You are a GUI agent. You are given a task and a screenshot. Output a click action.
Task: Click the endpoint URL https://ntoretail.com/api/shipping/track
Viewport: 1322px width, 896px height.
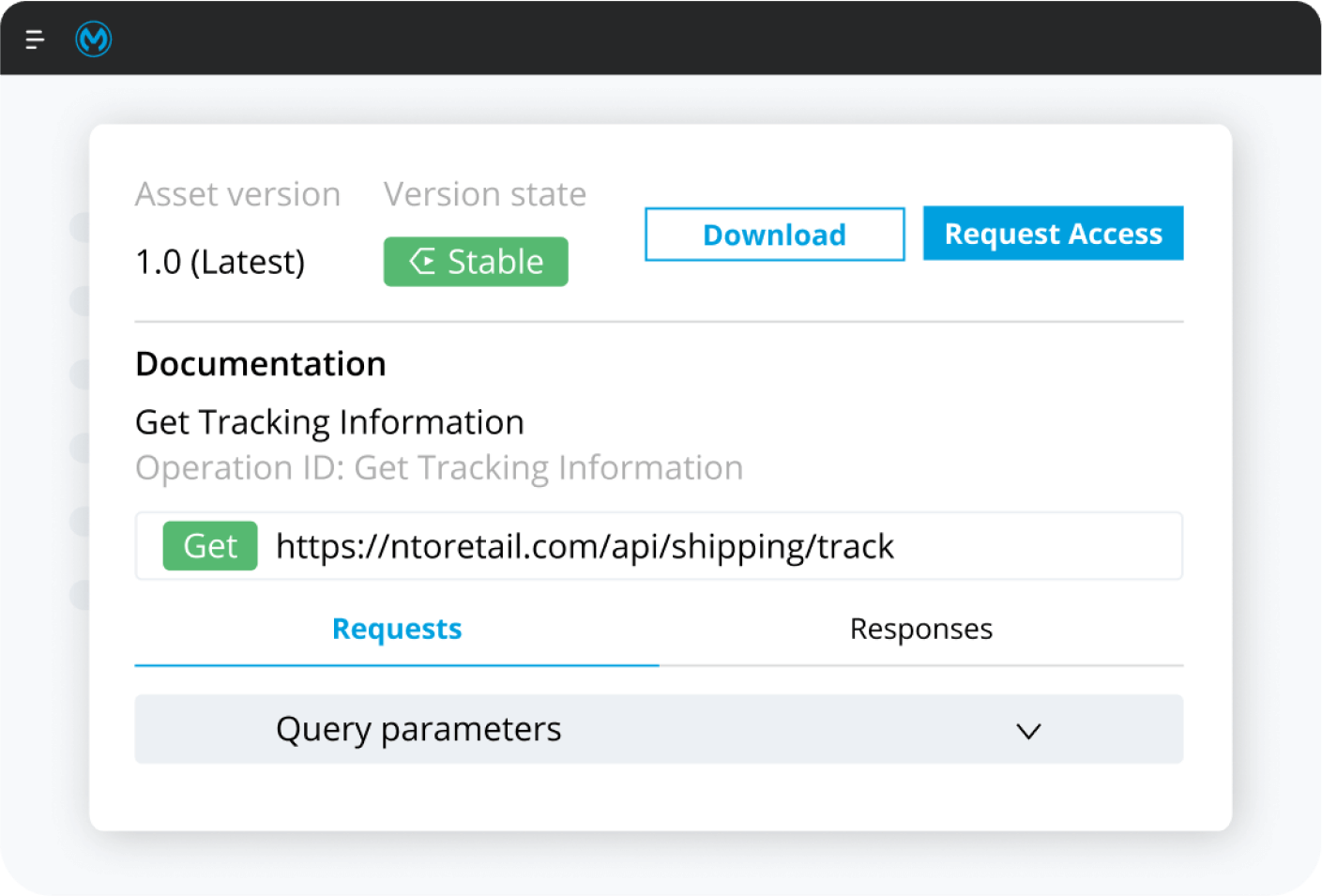pyautogui.click(x=585, y=546)
